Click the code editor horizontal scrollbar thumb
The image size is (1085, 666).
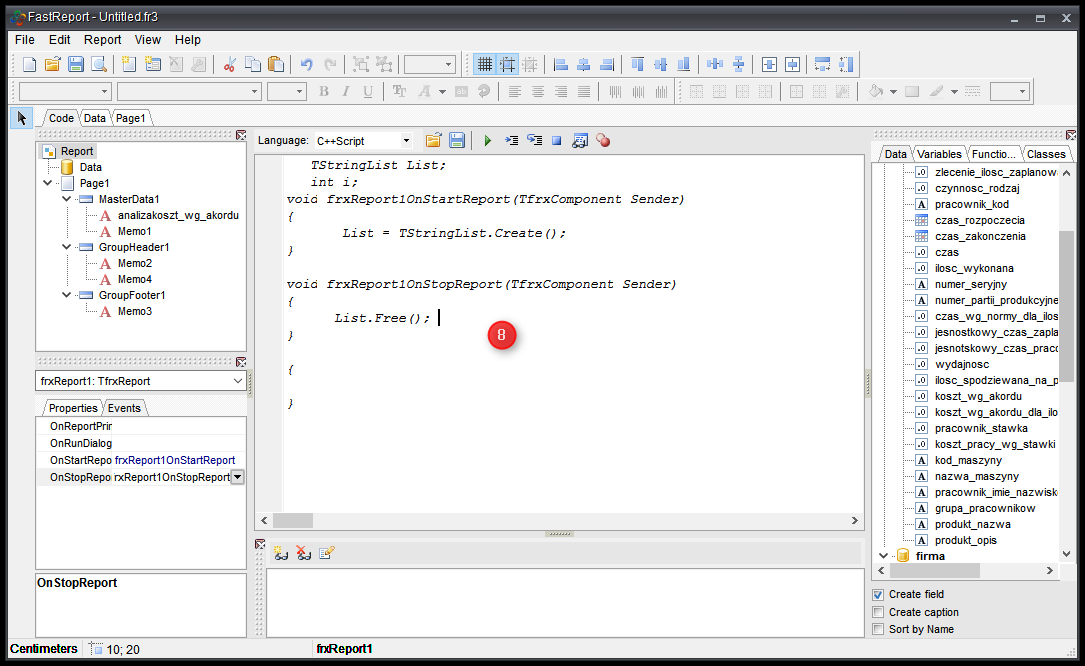[293, 521]
